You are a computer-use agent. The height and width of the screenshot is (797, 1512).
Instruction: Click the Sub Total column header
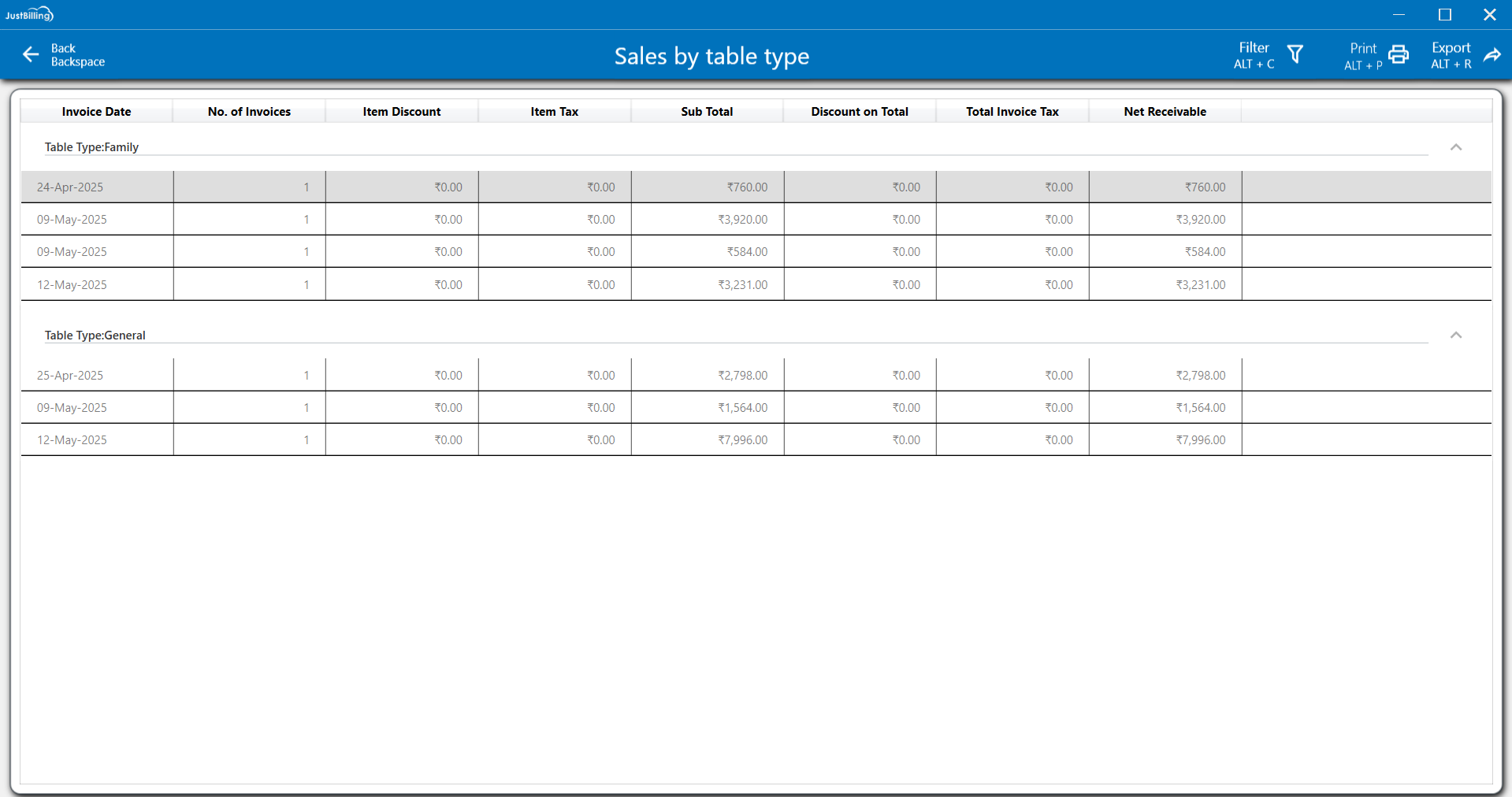click(x=707, y=112)
